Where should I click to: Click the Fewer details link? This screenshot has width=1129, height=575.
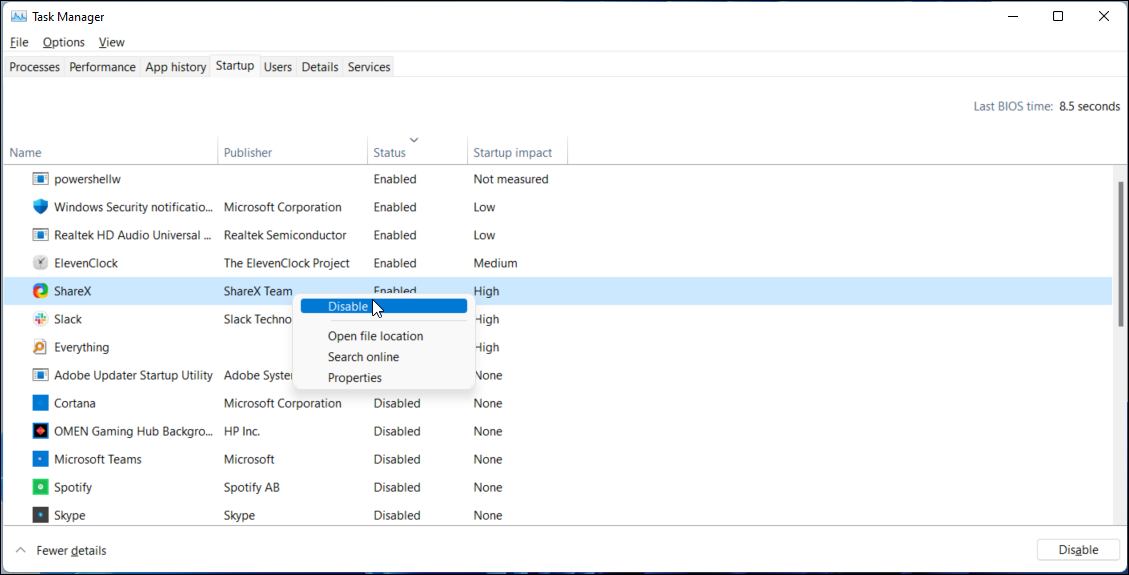coord(71,551)
